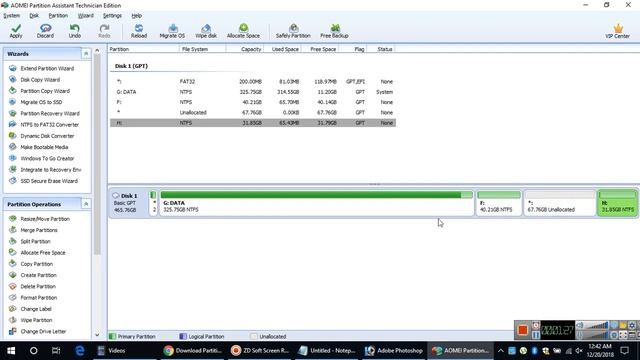
Task: Select Allocate Free Space operation
Action: pos(43,253)
